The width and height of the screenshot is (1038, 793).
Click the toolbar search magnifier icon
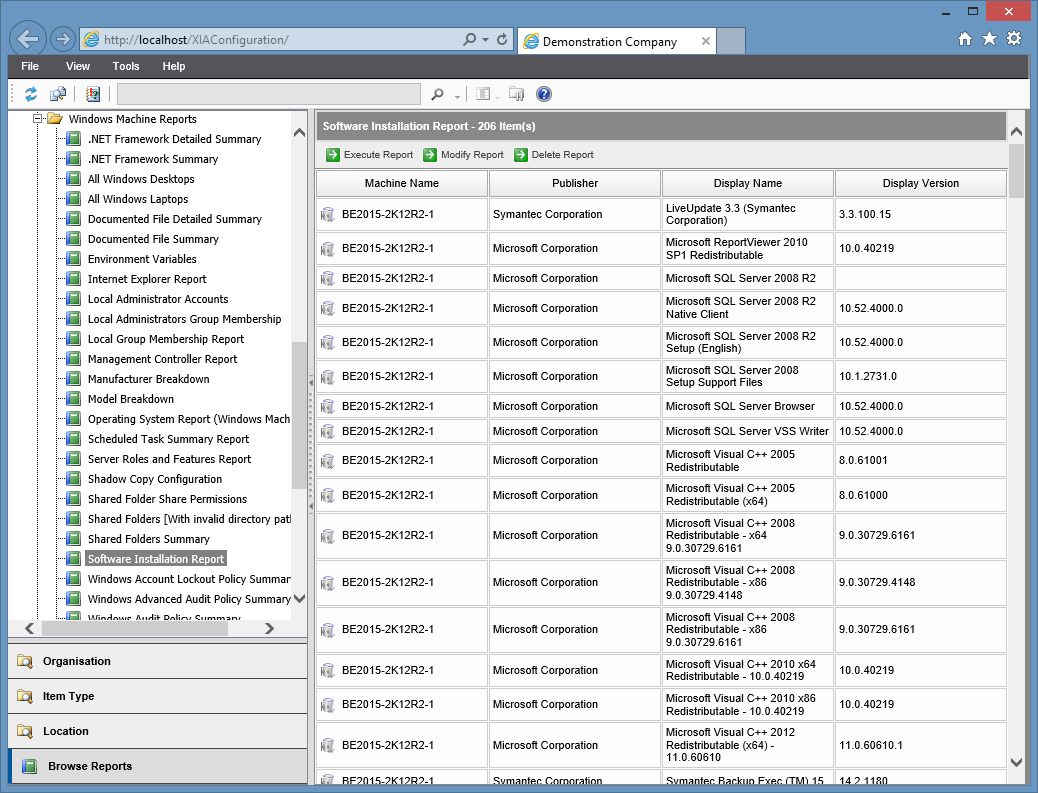tap(437, 94)
